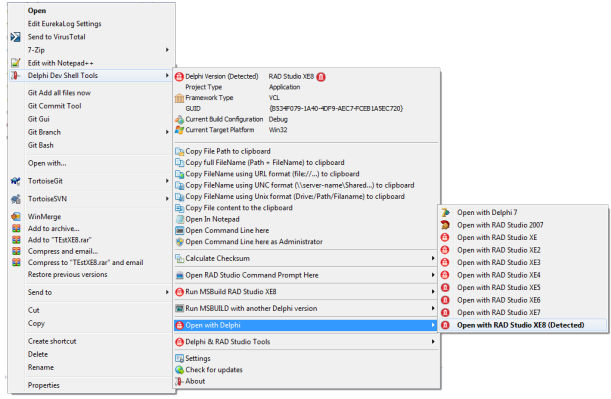Click the Open Command Line here icon
This screenshot has width=611, height=399.
[180, 230]
